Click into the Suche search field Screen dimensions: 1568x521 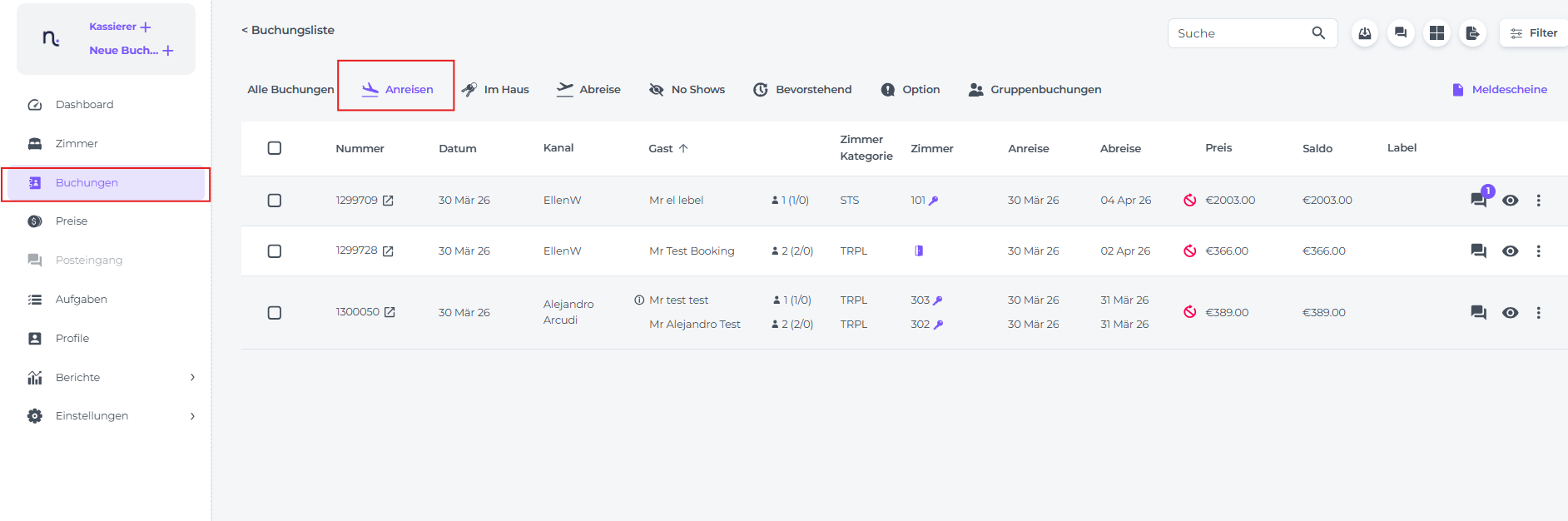[x=1236, y=33]
